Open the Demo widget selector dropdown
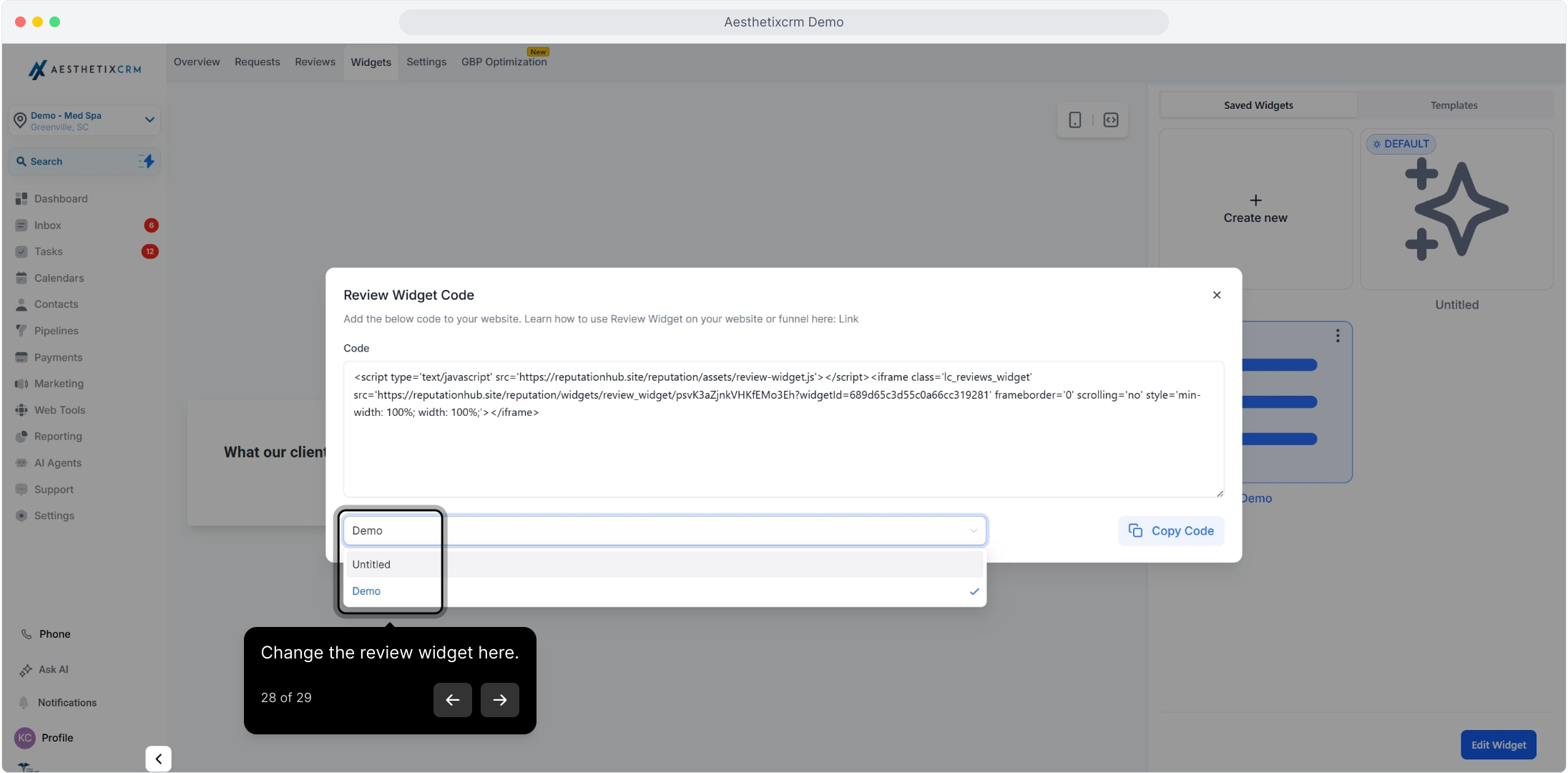Viewport: 1568px width, 773px height. 665,531
